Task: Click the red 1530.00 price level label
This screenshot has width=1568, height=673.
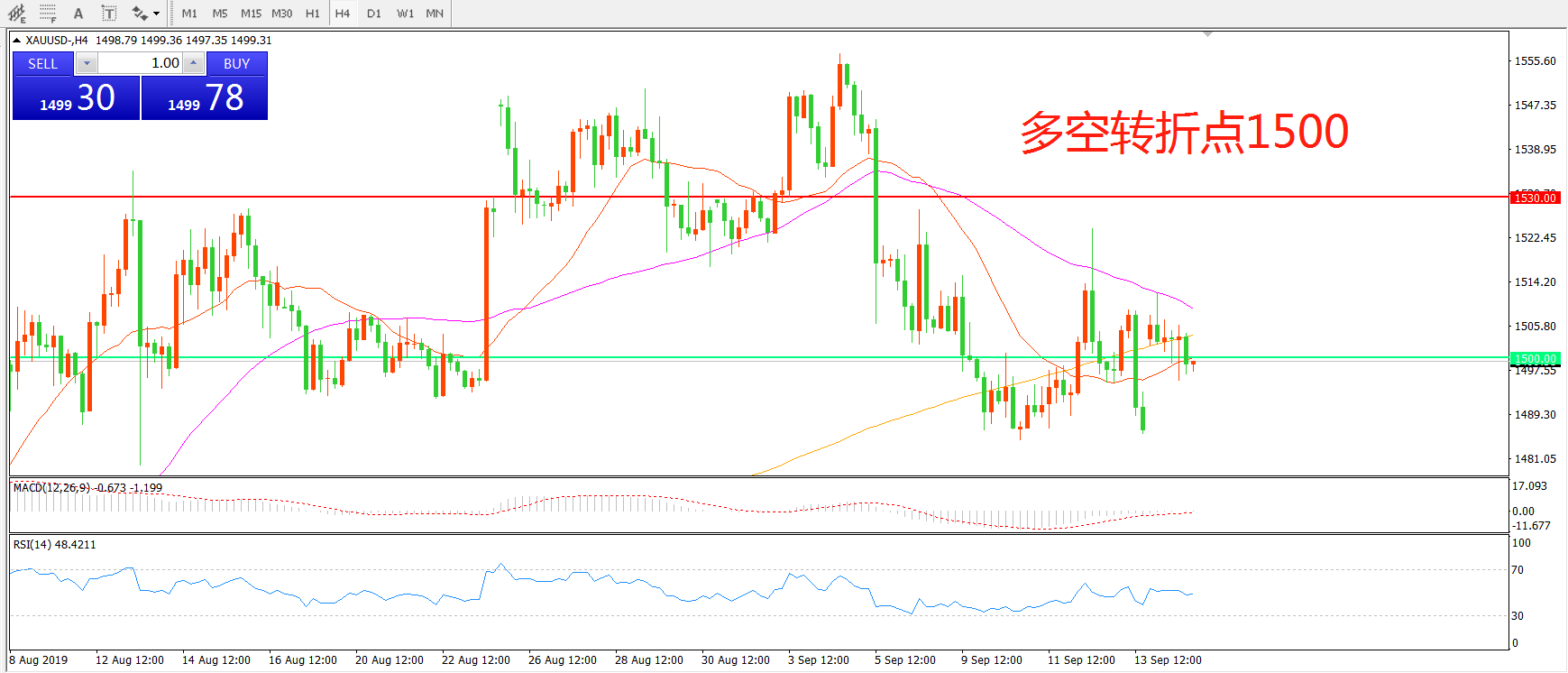Action: click(x=1535, y=198)
